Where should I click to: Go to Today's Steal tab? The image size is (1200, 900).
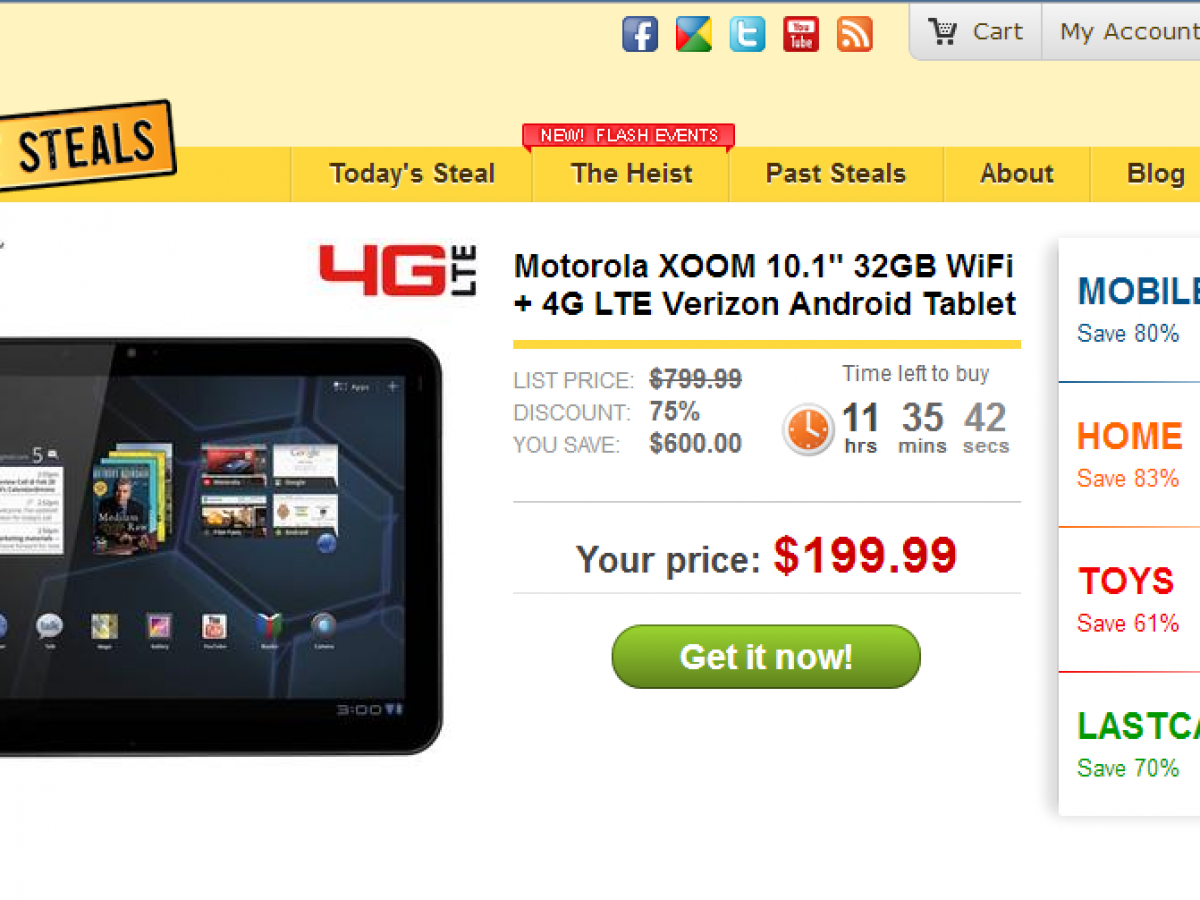[x=412, y=174]
